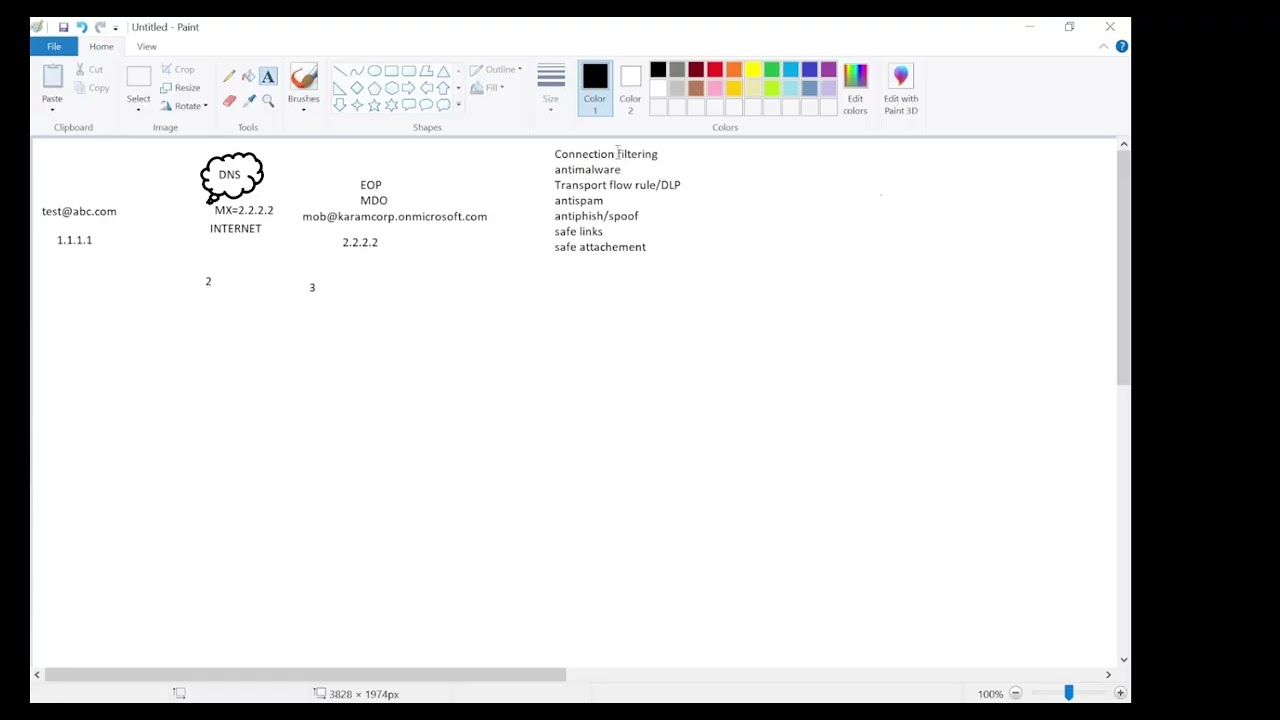Screen dimensions: 1280x720
Task: Choose the Rectangle shape
Action: click(391, 71)
